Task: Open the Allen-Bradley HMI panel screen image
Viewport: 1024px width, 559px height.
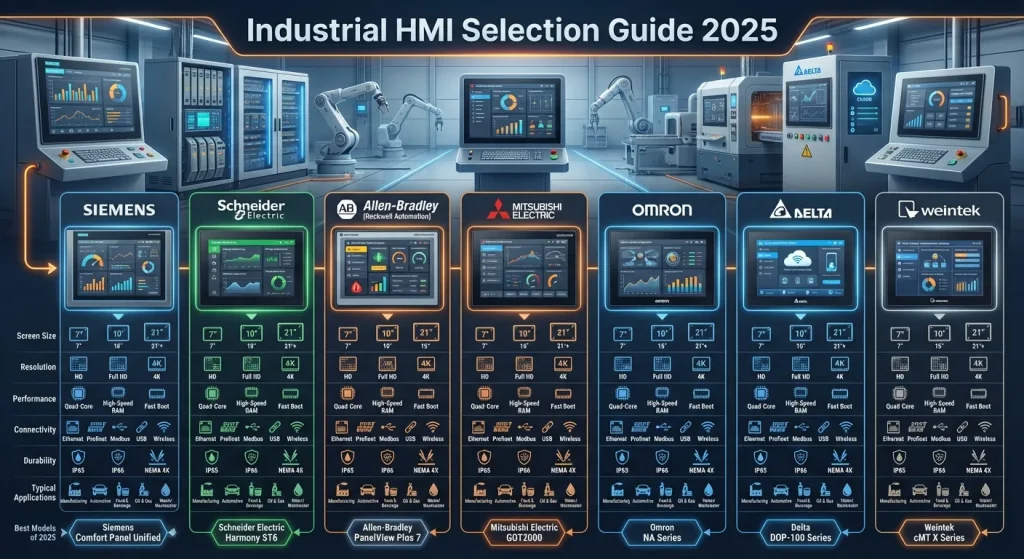Action: (x=387, y=268)
